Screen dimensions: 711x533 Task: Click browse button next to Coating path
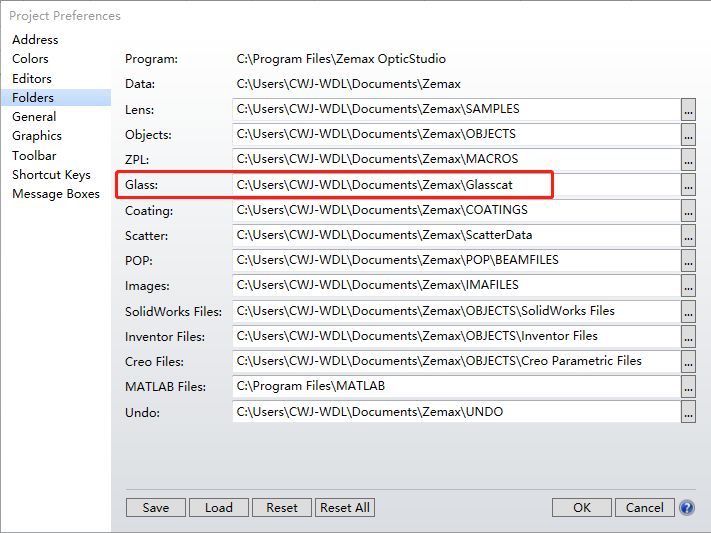click(688, 210)
